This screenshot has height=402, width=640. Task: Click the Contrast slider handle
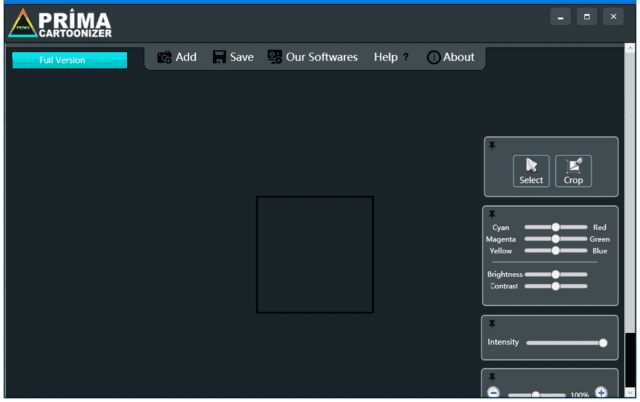[556, 286]
